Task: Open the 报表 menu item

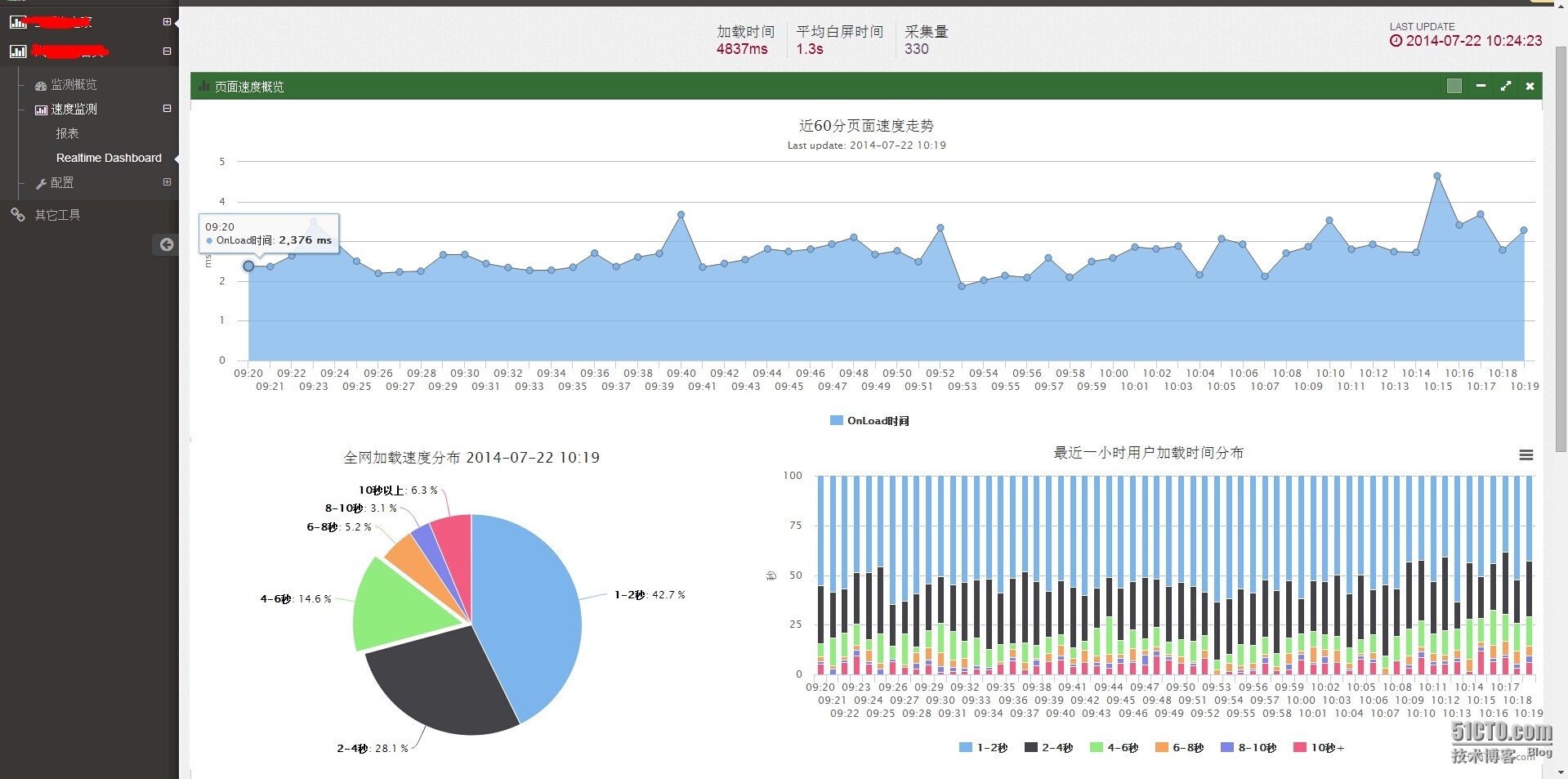Action: (x=67, y=133)
